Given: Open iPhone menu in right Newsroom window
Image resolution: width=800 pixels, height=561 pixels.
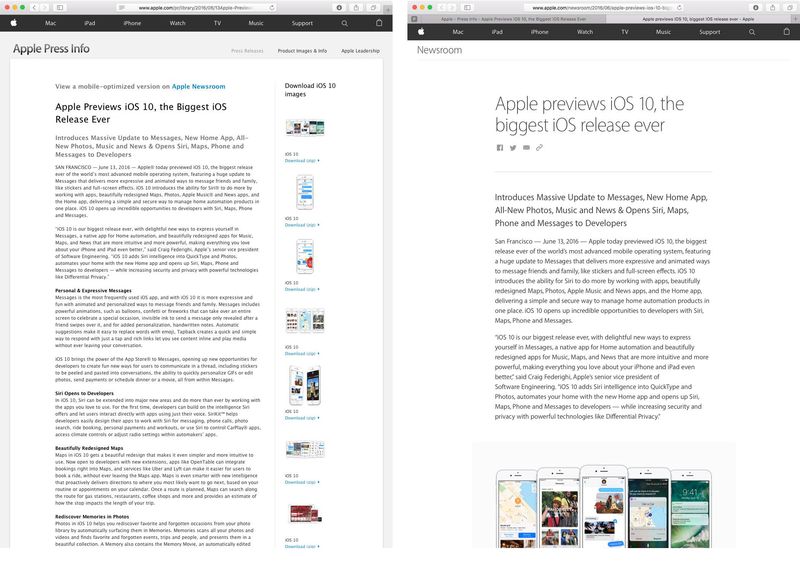Looking at the screenshot, I should tap(540, 32).
